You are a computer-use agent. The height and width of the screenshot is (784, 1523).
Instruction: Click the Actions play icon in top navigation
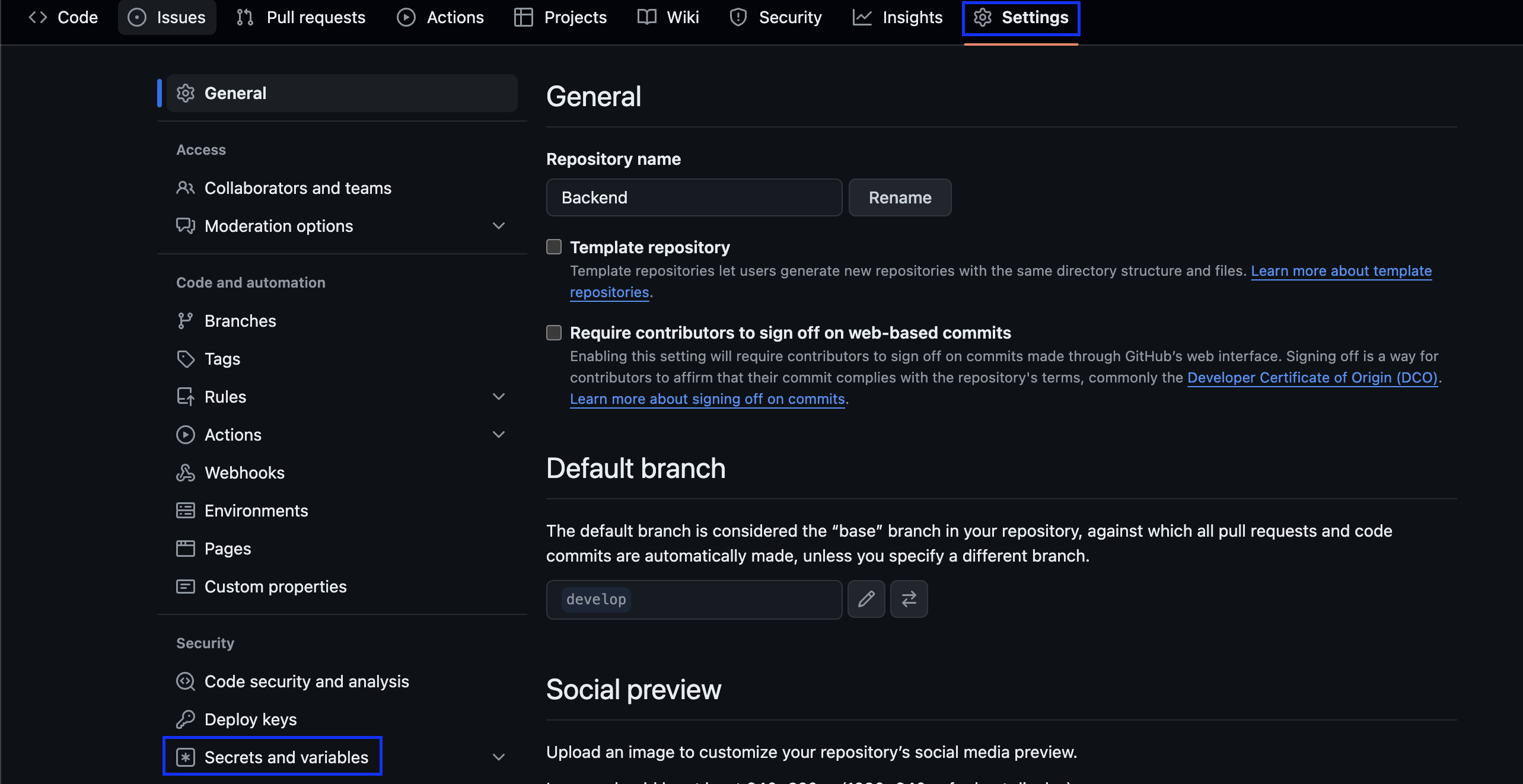(406, 17)
